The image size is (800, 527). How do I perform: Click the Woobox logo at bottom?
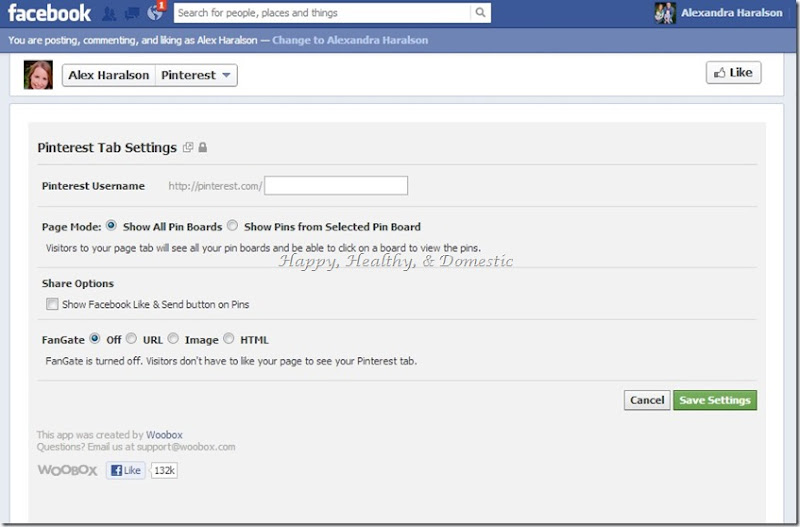click(67, 470)
